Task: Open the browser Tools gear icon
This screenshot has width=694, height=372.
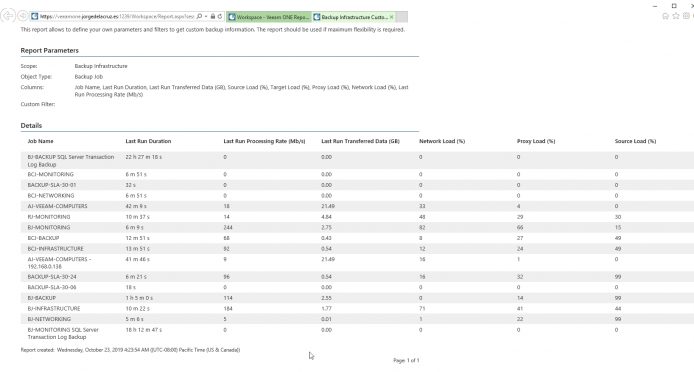Action: 686,16
